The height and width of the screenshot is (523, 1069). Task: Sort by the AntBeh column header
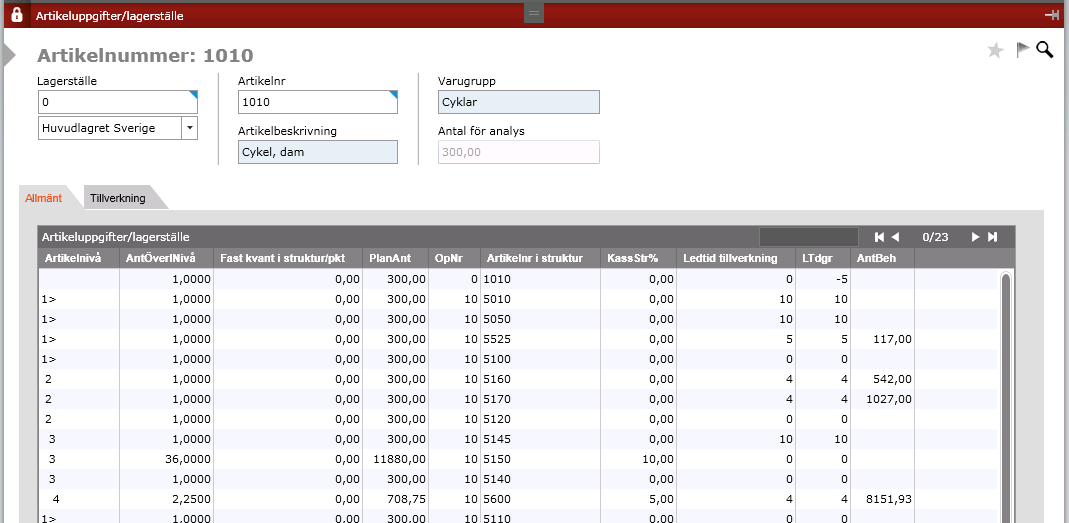coord(882,258)
